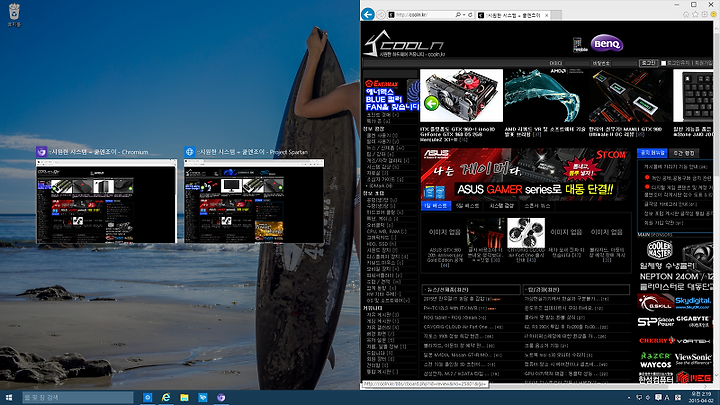Click the GIGABYTE sponsor logo
This screenshot has width=720, height=405.
pyautogui.click(x=693, y=322)
